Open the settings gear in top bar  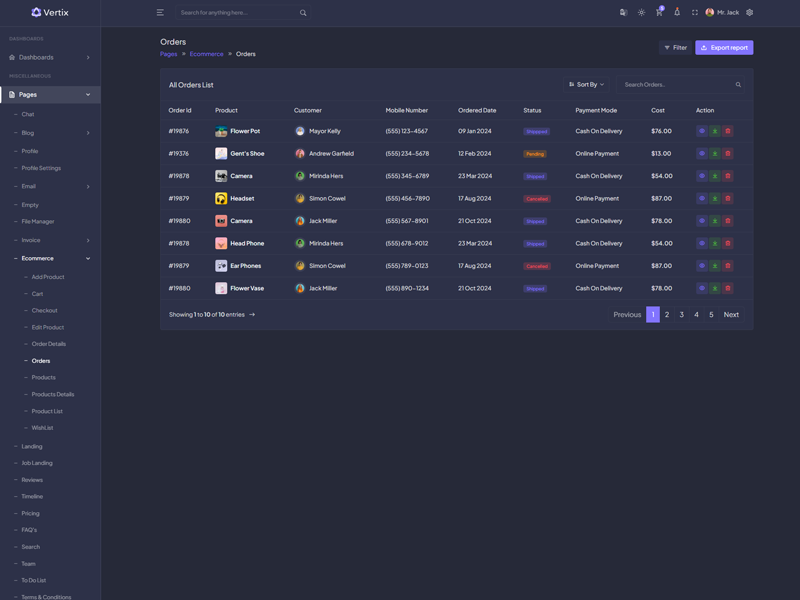(x=750, y=13)
